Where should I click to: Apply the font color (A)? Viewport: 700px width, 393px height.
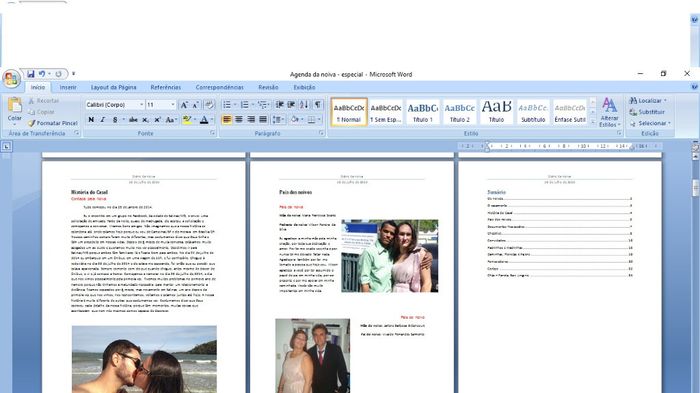204,120
